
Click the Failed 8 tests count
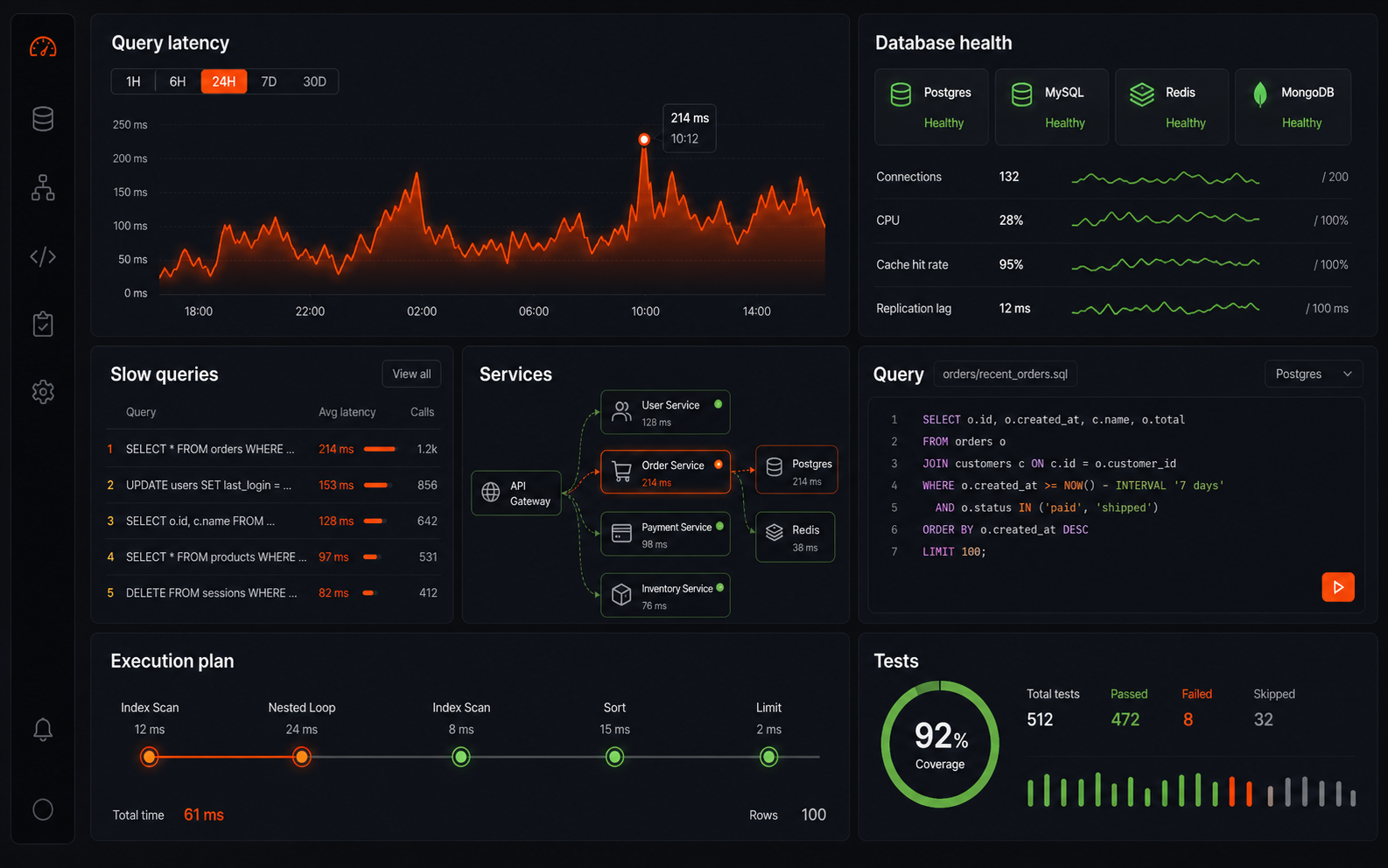click(x=1188, y=719)
